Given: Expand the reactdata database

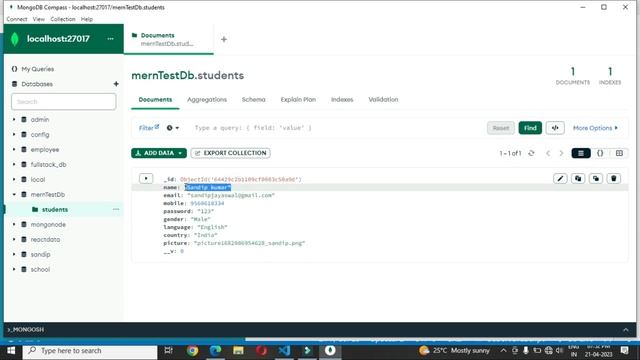Looking at the screenshot, I should pos(14,239).
